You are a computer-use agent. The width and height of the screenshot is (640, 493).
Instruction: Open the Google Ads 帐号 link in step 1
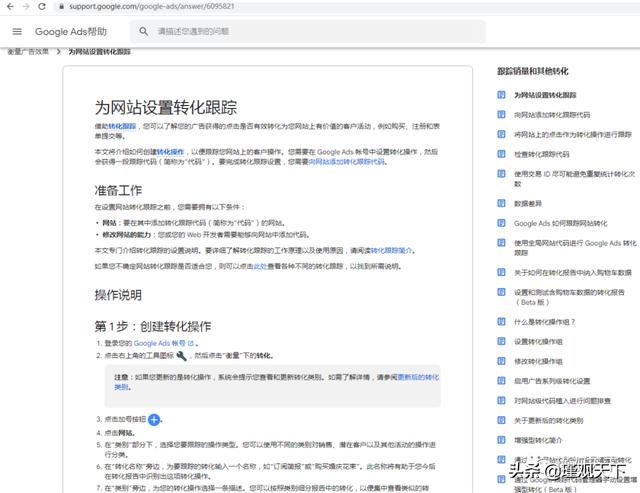160,343
